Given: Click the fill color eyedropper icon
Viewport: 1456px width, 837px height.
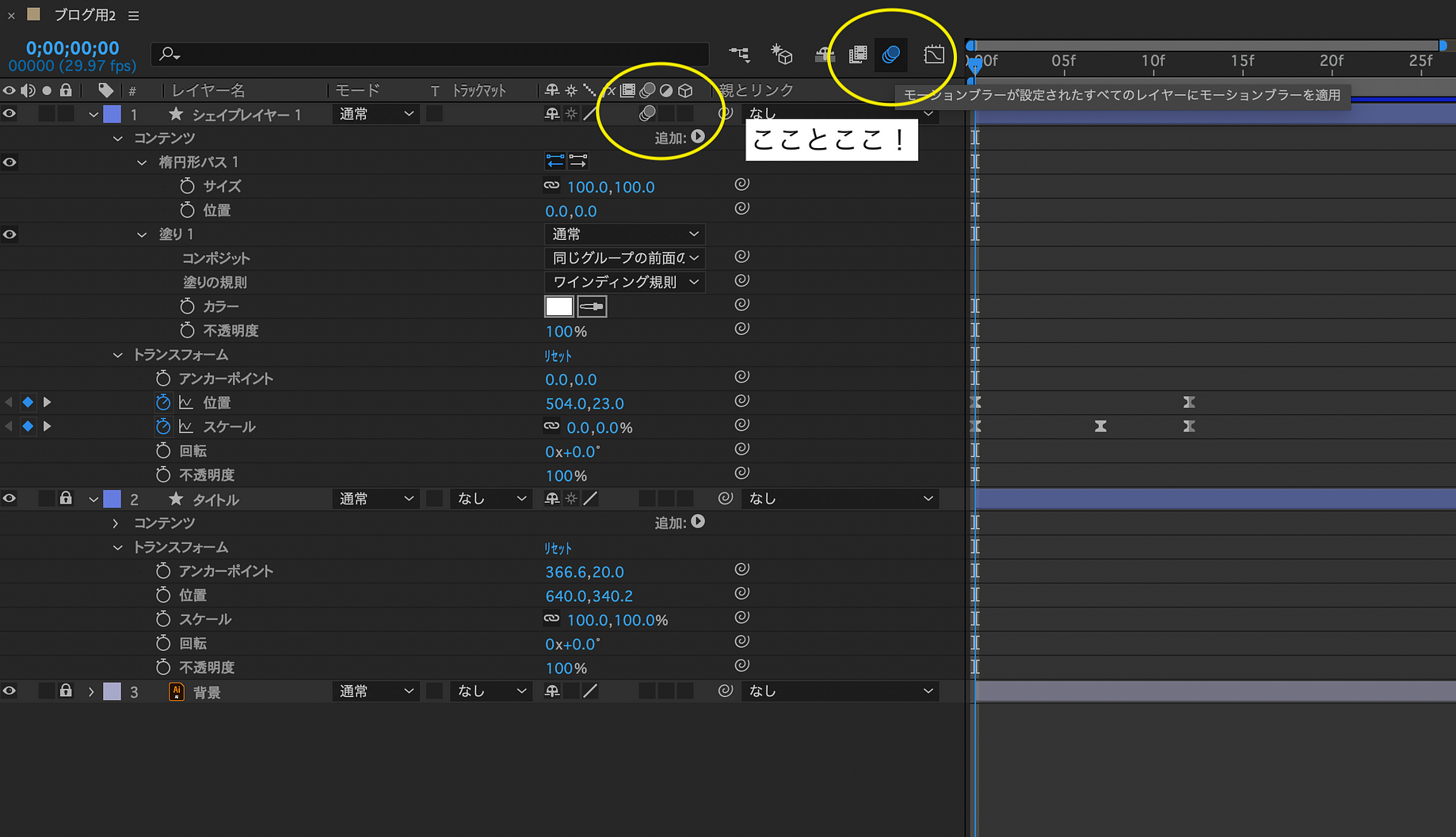Looking at the screenshot, I should point(592,306).
